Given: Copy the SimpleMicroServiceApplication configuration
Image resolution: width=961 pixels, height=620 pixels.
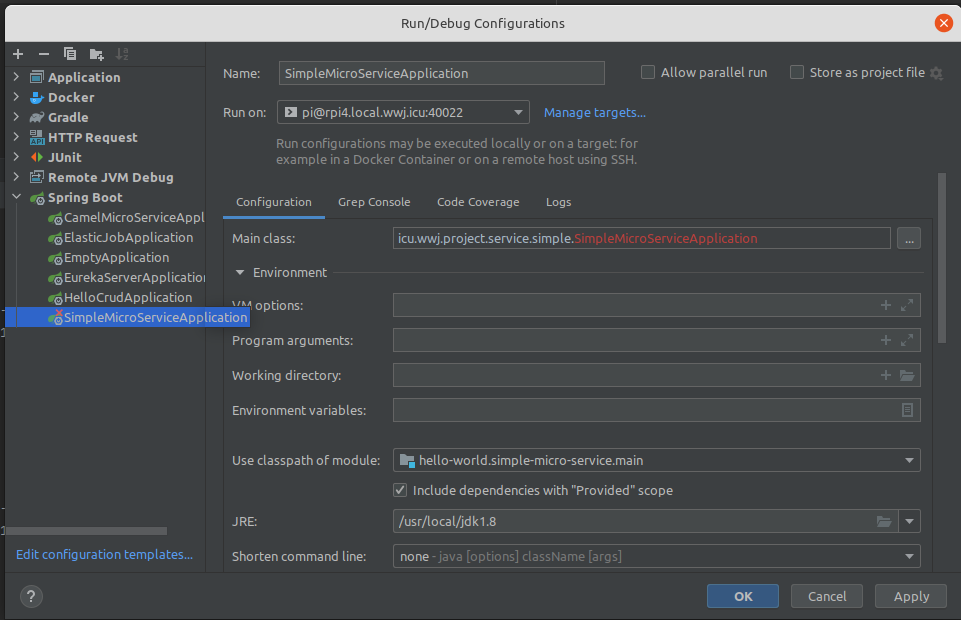Looking at the screenshot, I should point(69,54).
